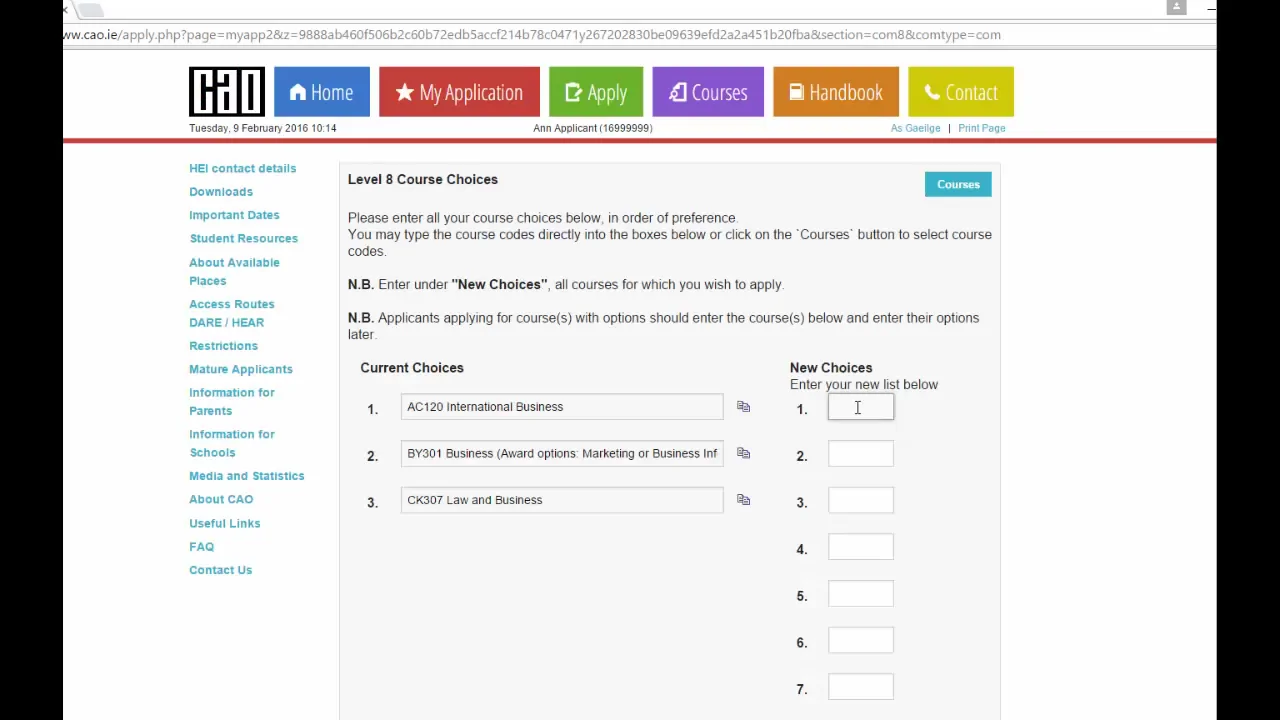The width and height of the screenshot is (1280, 720).
Task: Switch language via As Gaeilge link
Action: point(915,128)
